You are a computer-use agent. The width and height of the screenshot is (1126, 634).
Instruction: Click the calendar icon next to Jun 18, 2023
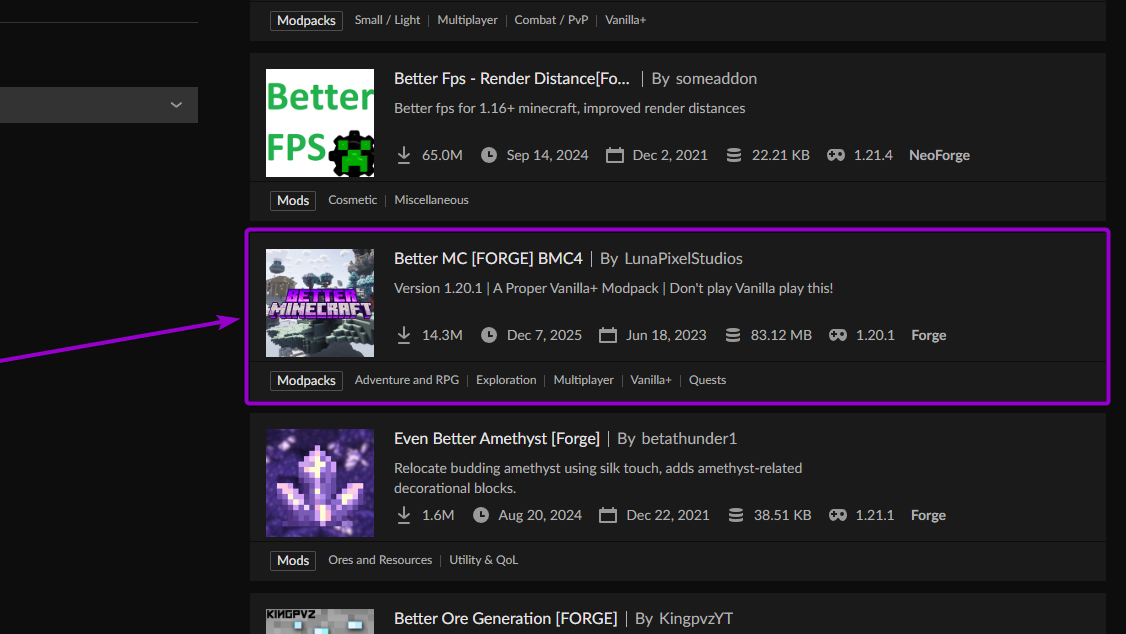click(x=608, y=335)
